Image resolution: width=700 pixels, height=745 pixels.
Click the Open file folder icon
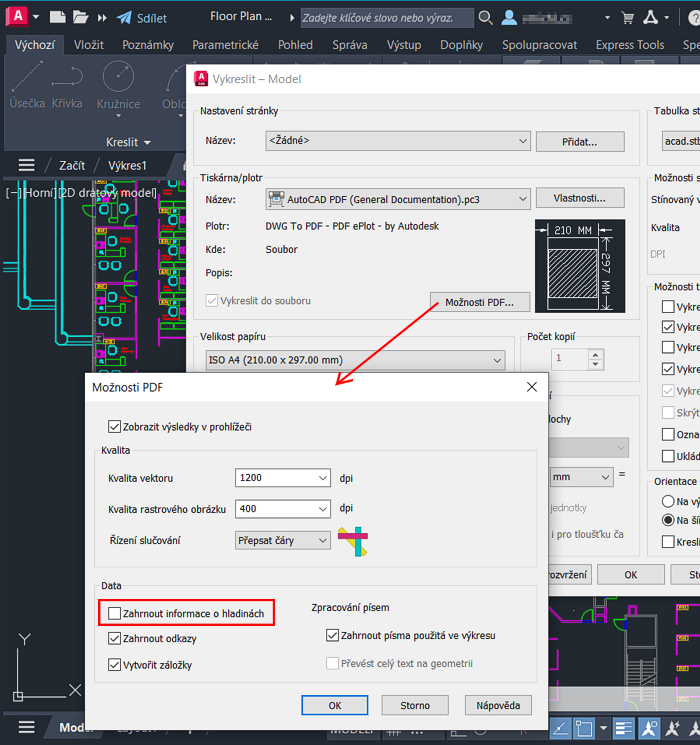tap(82, 18)
